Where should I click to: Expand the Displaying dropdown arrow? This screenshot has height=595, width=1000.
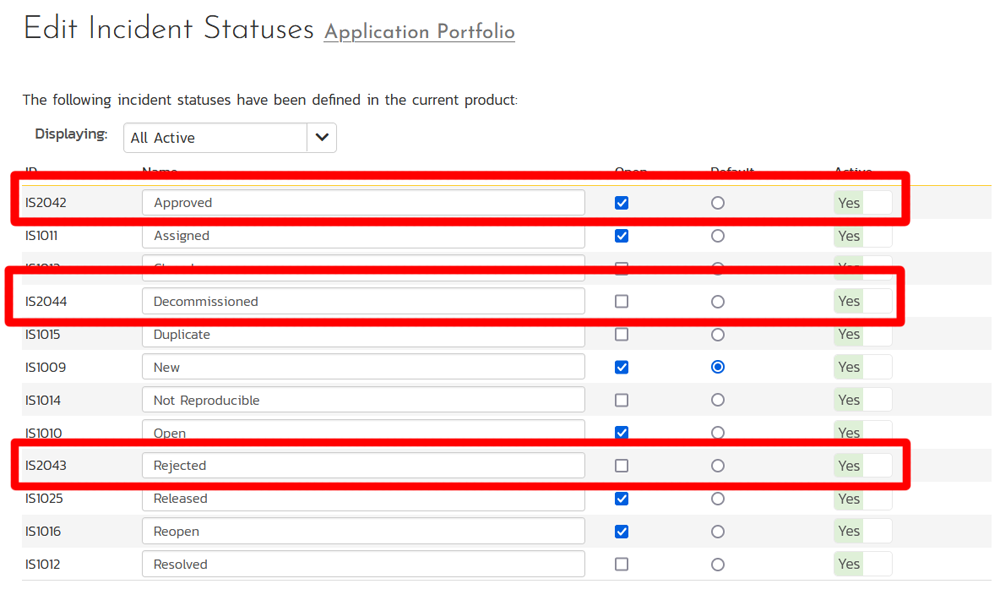pyautogui.click(x=322, y=138)
